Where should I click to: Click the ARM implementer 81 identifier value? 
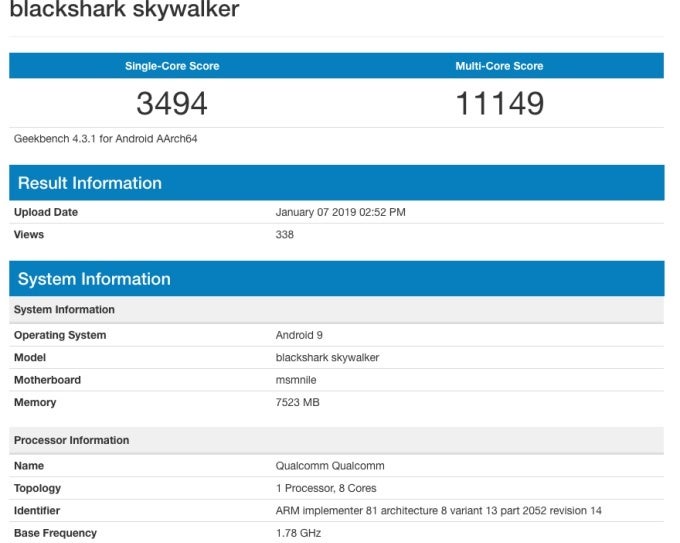[x=438, y=510]
